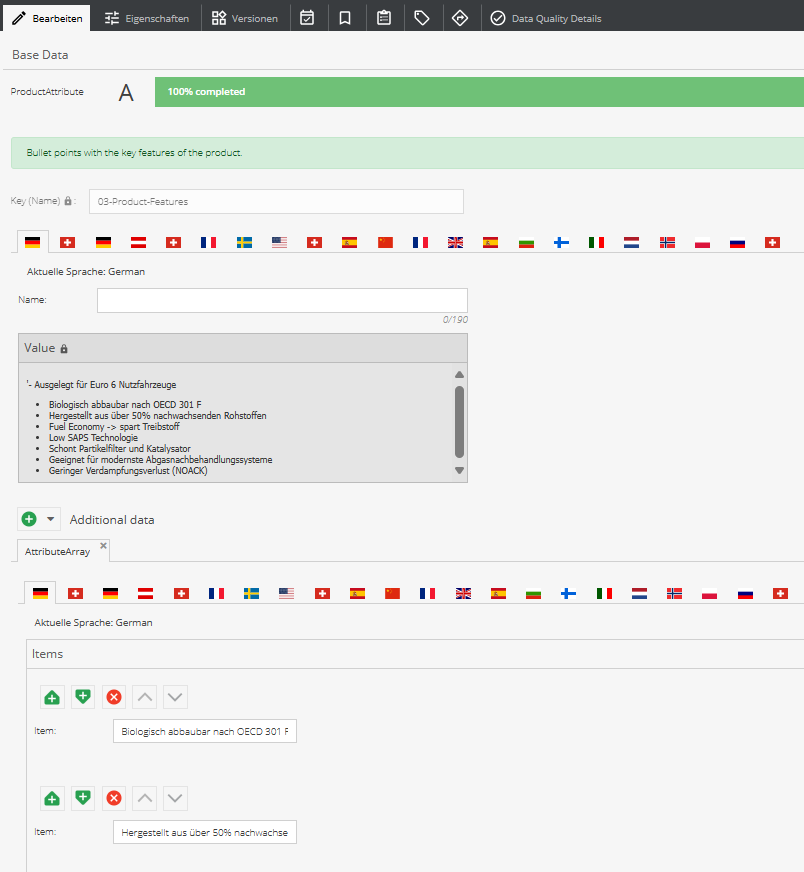Remove the Hergestellt aus über 50% item

click(114, 798)
